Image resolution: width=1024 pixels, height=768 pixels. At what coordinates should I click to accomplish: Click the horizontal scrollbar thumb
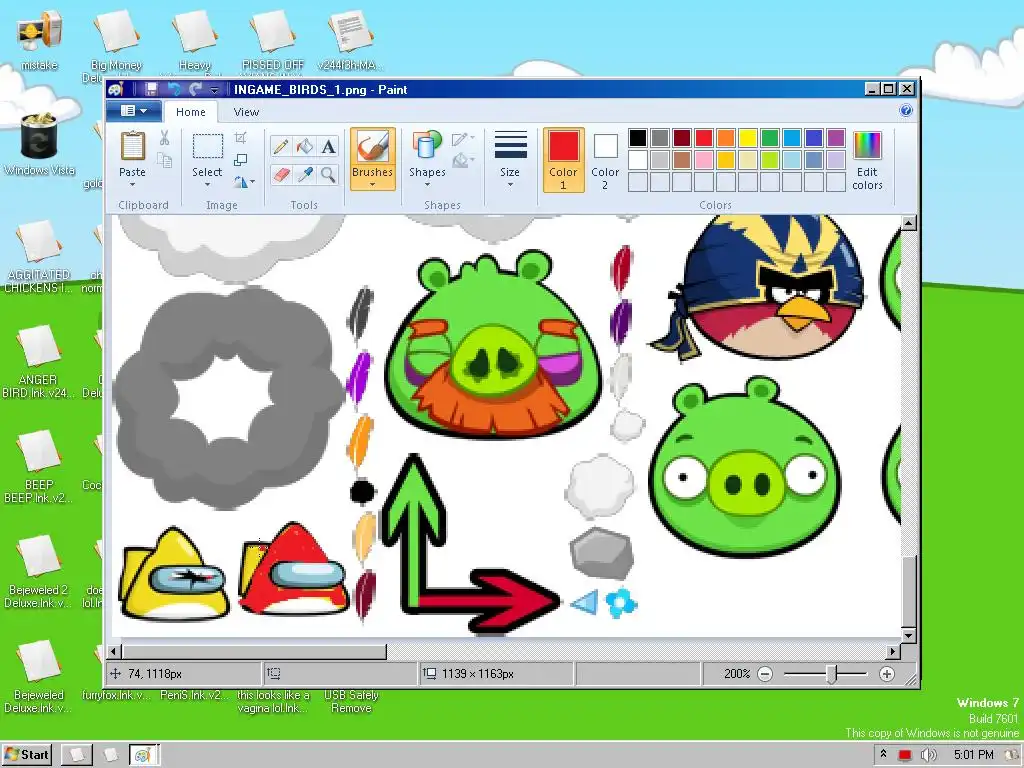pyautogui.click(x=255, y=651)
